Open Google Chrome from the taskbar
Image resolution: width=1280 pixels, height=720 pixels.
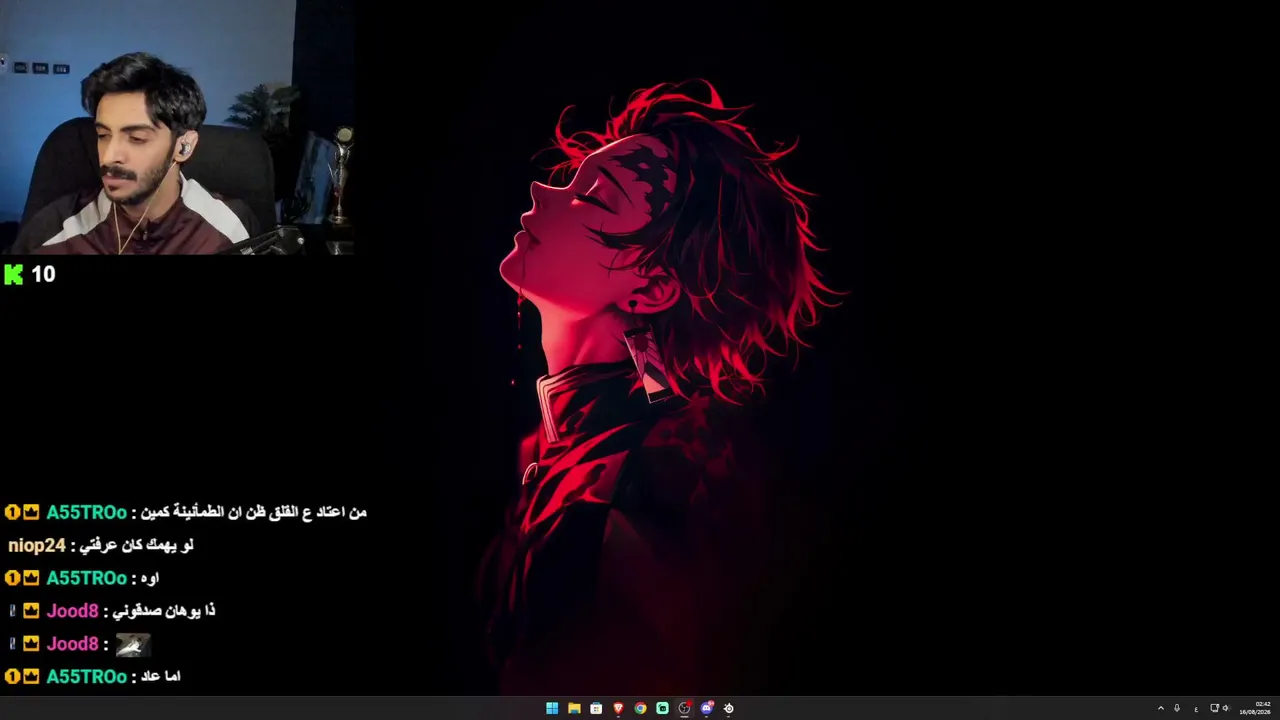[640, 708]
